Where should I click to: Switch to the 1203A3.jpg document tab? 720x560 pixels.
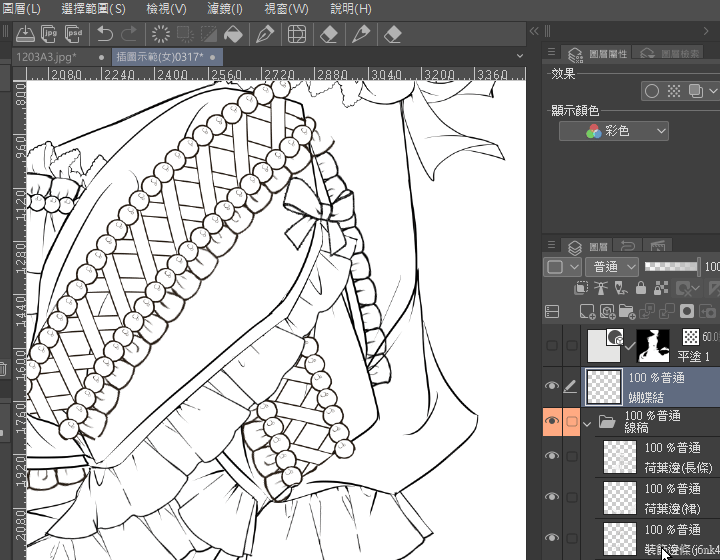(46, 57)
